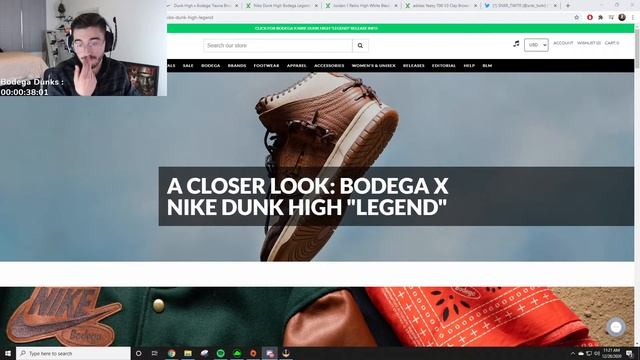This screenshot has height=360, width=640.
Task: Click the search magnifier button
Action: tap(360, 46)
